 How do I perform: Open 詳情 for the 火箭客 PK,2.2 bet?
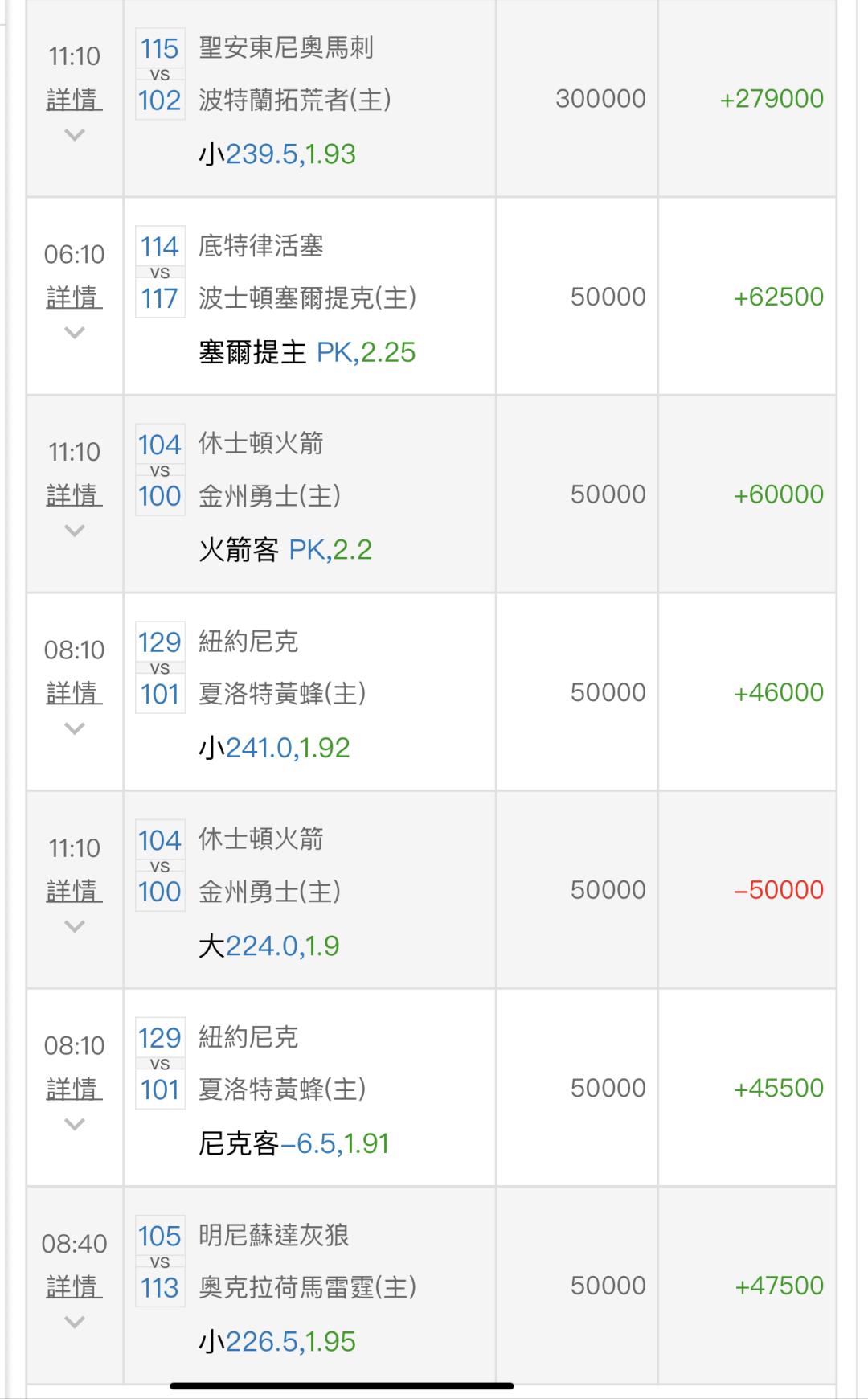[x=74, y=495]
